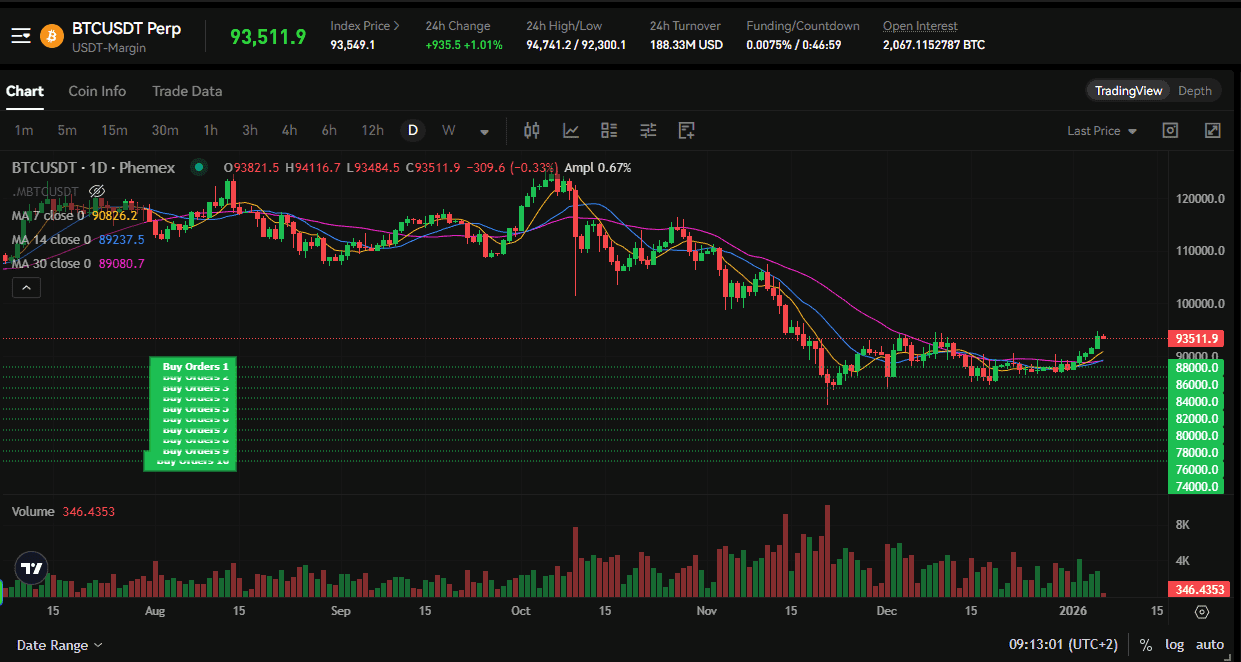Open the chart axis settings gear
Viewport: 1241px width, 662px height.
pyautogui.click(x=1201, y=611)
